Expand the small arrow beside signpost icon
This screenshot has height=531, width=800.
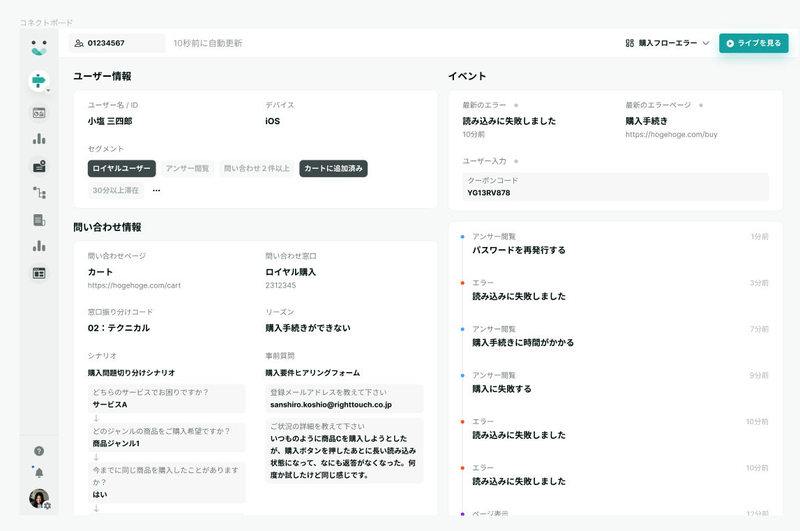48,91
